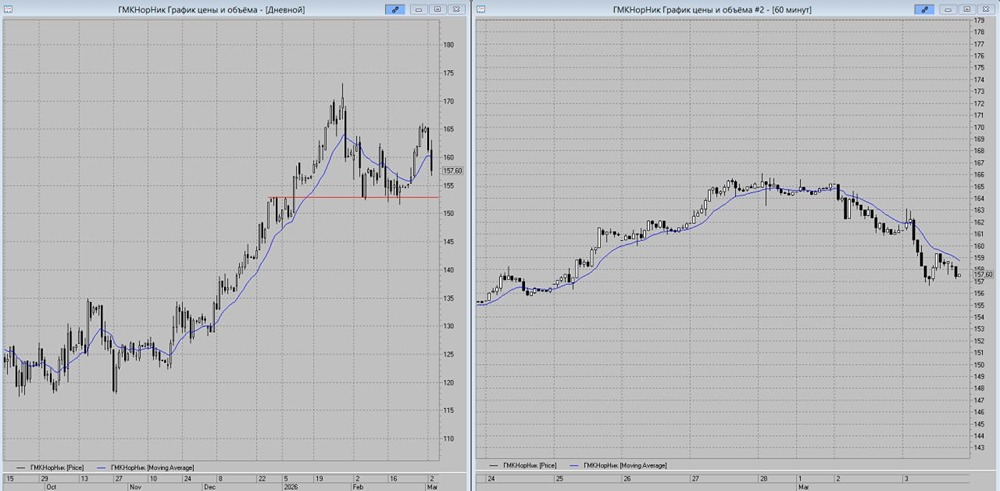Click the date 28 on the 60-minute time axis

763,478
